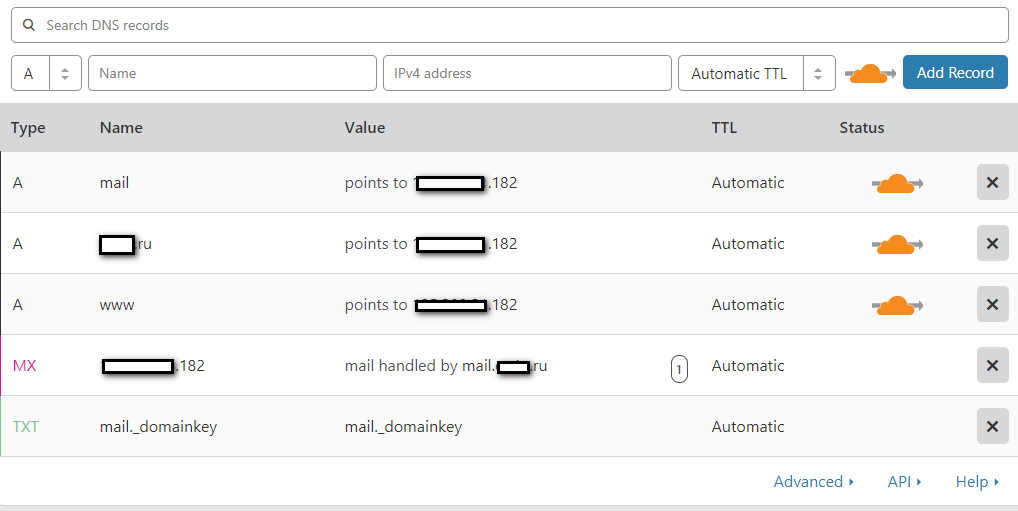Click the Name input field

(232, 73)
